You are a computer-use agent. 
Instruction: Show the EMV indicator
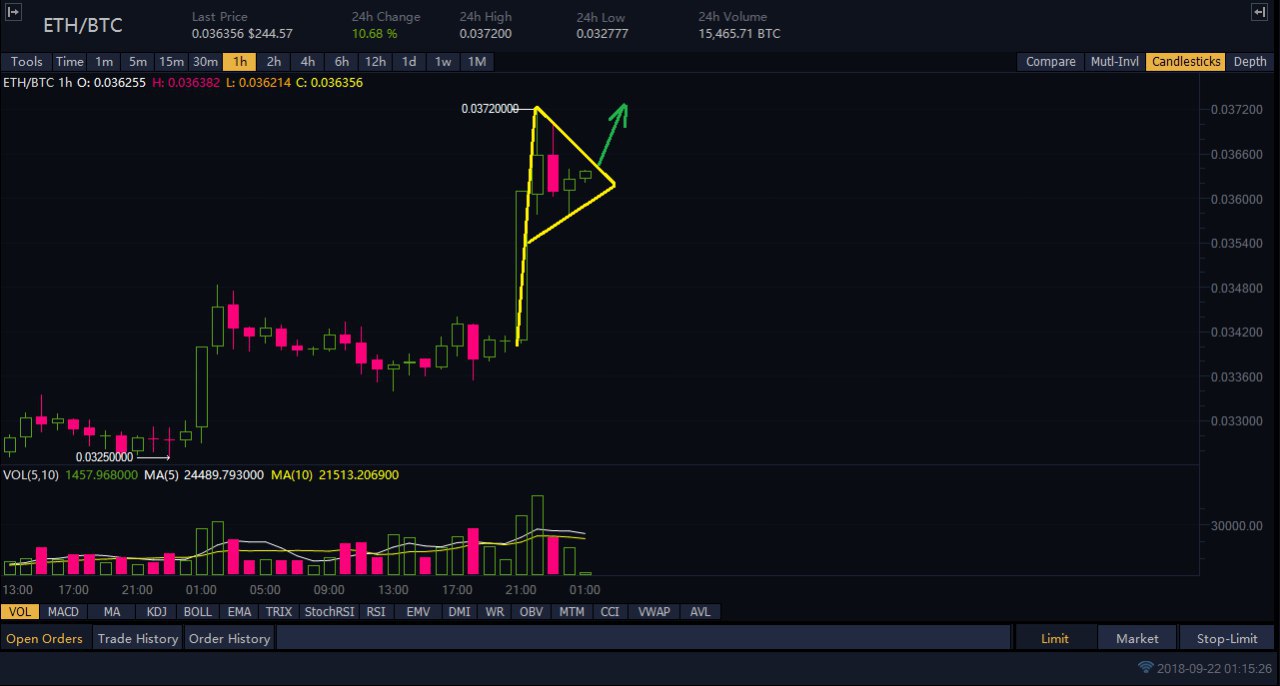tap(418, 611)
